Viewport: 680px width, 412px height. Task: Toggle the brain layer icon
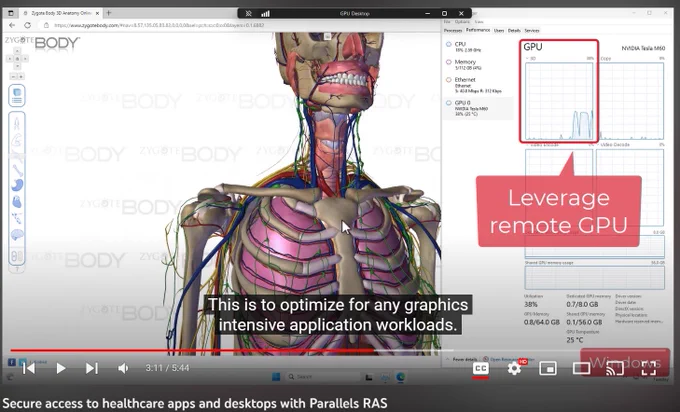tap(17, 235)
